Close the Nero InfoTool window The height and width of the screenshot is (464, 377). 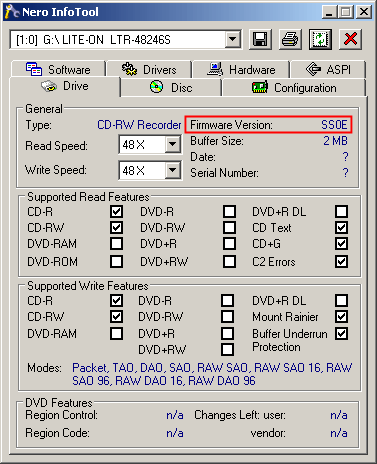364,12
